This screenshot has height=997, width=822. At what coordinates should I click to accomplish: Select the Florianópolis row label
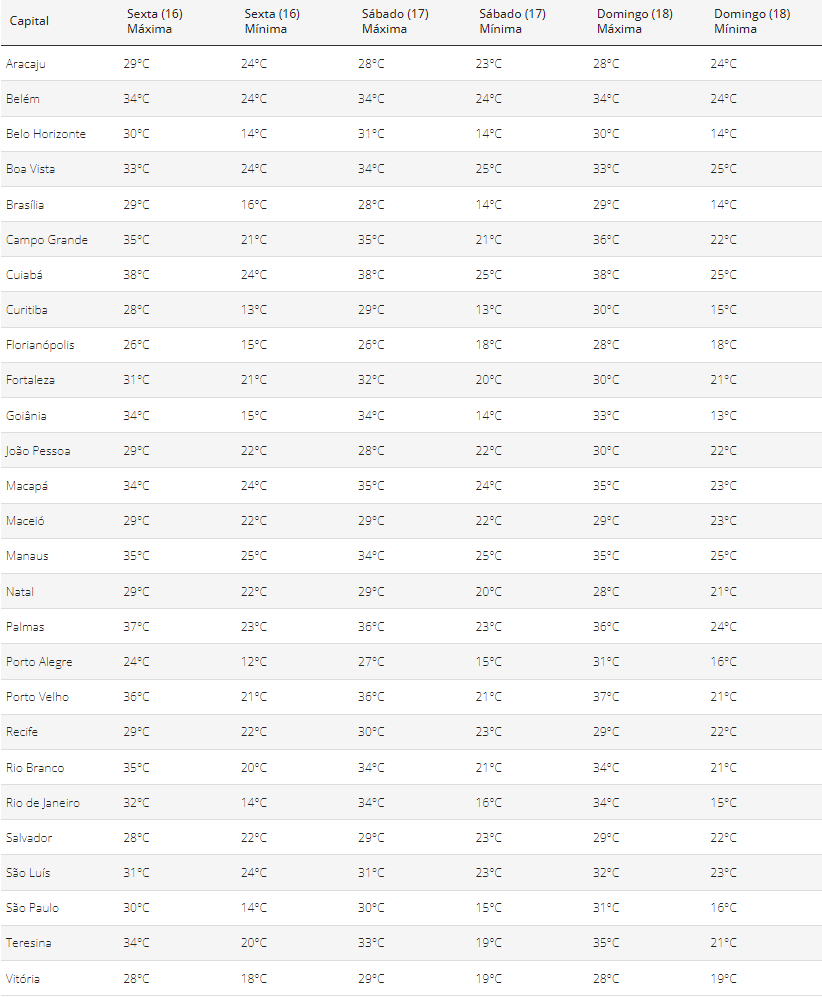pyautogui.click(x=40, y=345)
